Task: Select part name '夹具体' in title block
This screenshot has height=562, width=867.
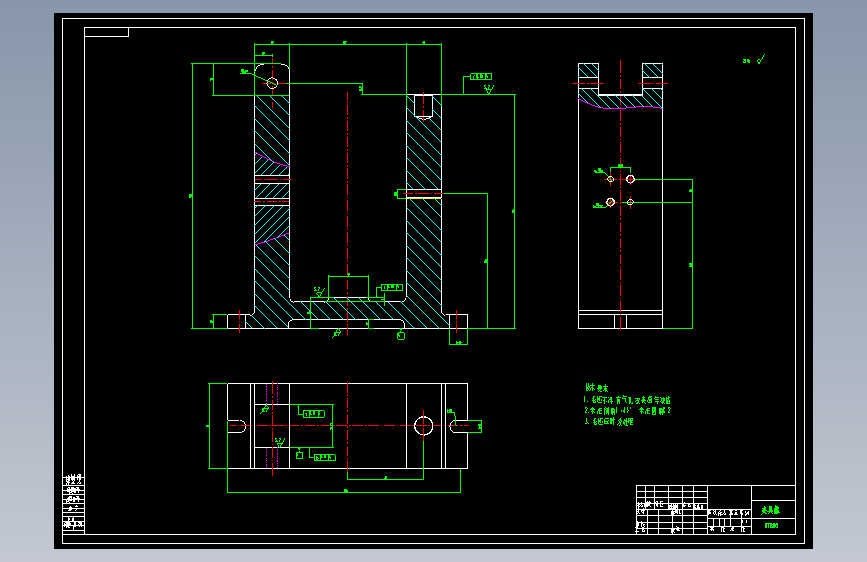Action: (x=770, y=510)
